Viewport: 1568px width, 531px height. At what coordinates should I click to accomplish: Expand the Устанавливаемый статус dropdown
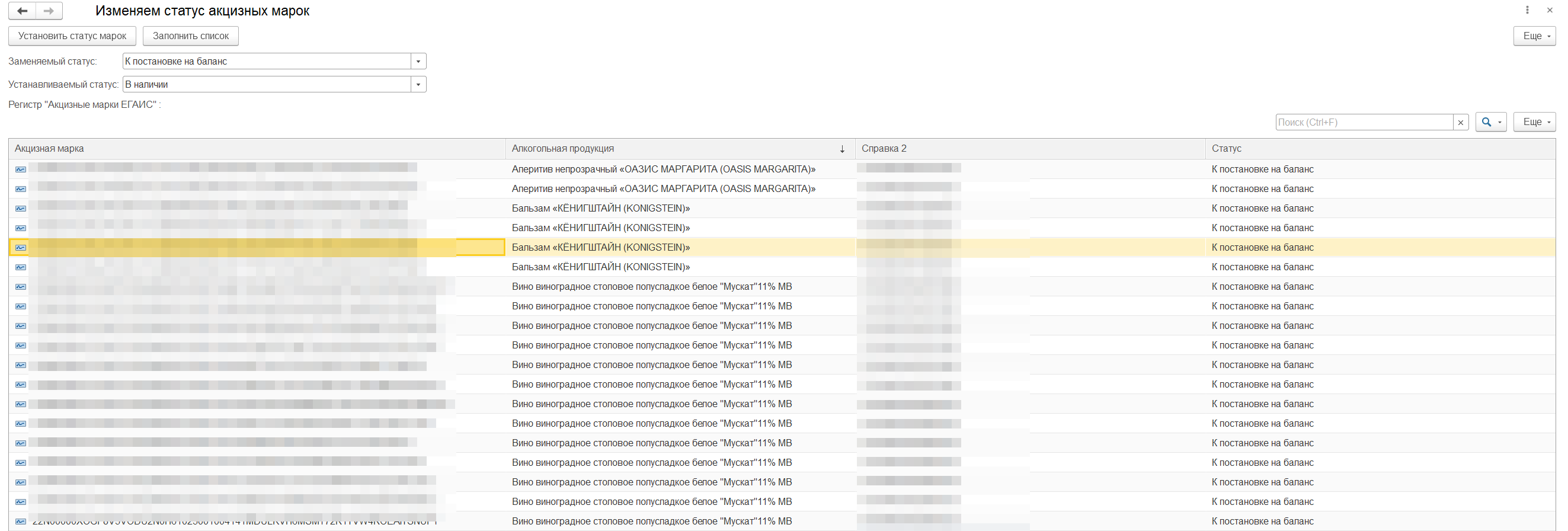click(418, 85)
